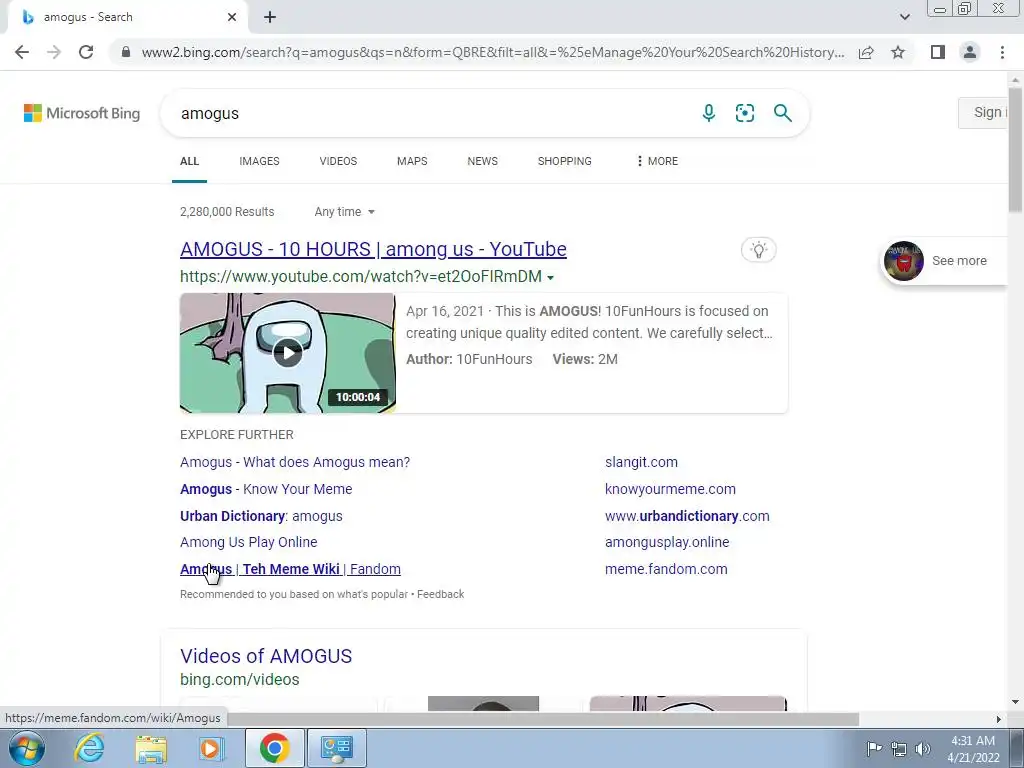Open the Chrome three-dot menu
The width and height of the screenshot is (1024, 768).
coord(1002,52)
